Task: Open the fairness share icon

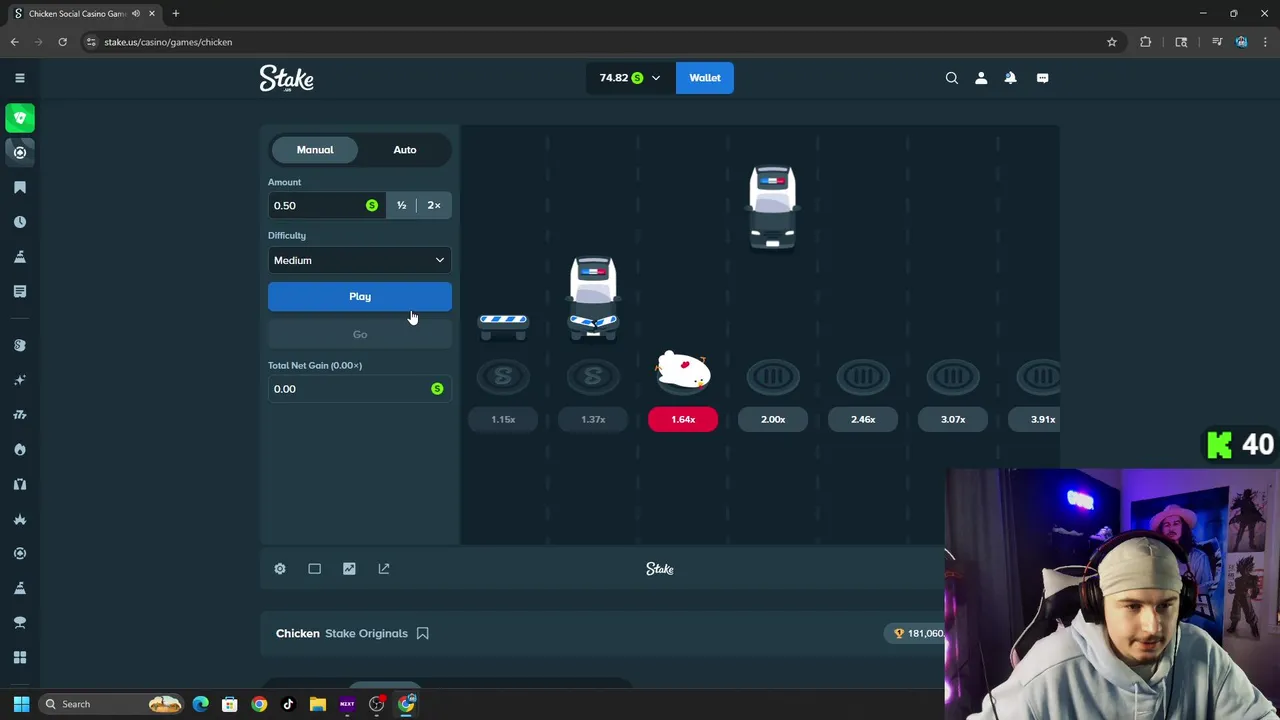Action: tap(384, 569)
